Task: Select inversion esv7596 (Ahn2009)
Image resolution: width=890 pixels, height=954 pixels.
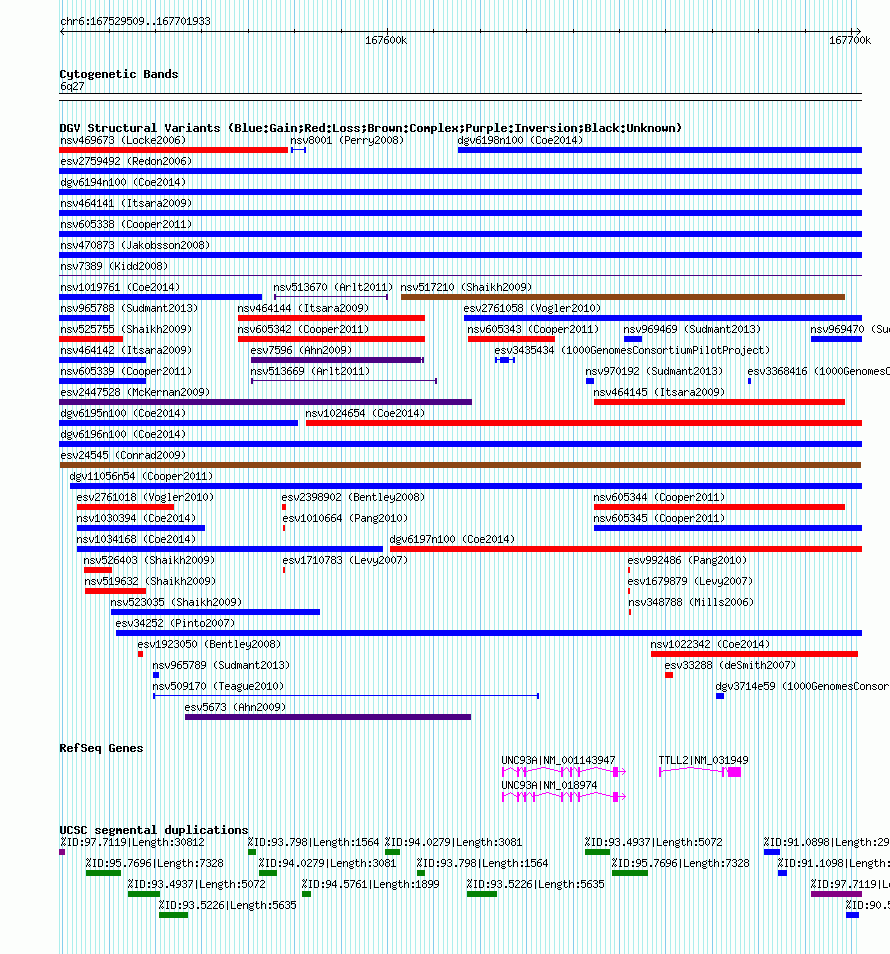Action: pyautogui.click(x=337, y=360)
